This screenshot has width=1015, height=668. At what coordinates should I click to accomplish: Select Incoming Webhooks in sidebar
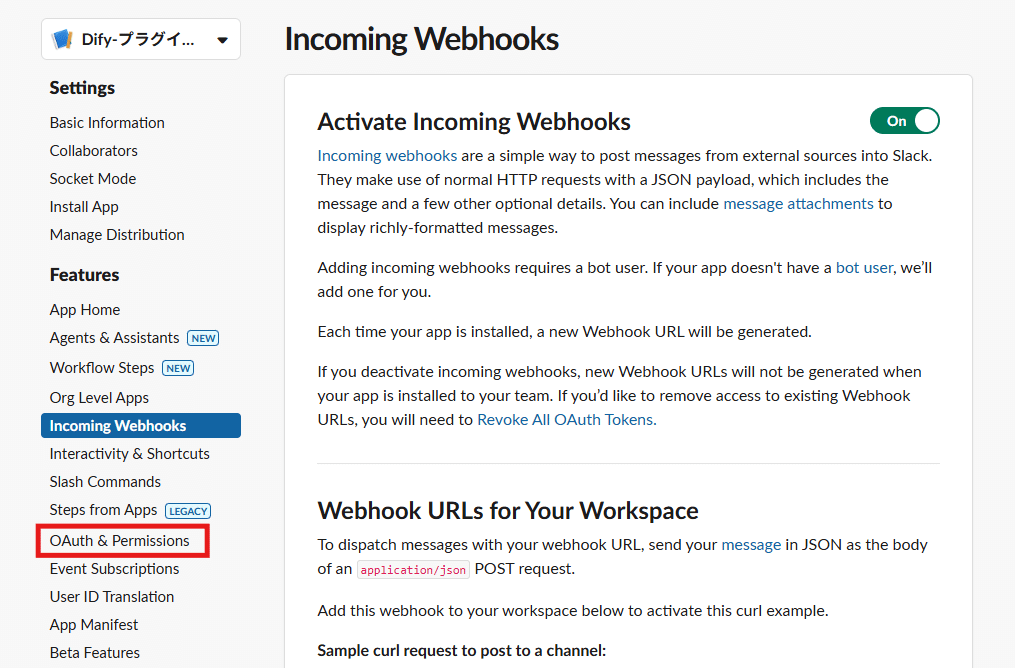click(141, 426)
